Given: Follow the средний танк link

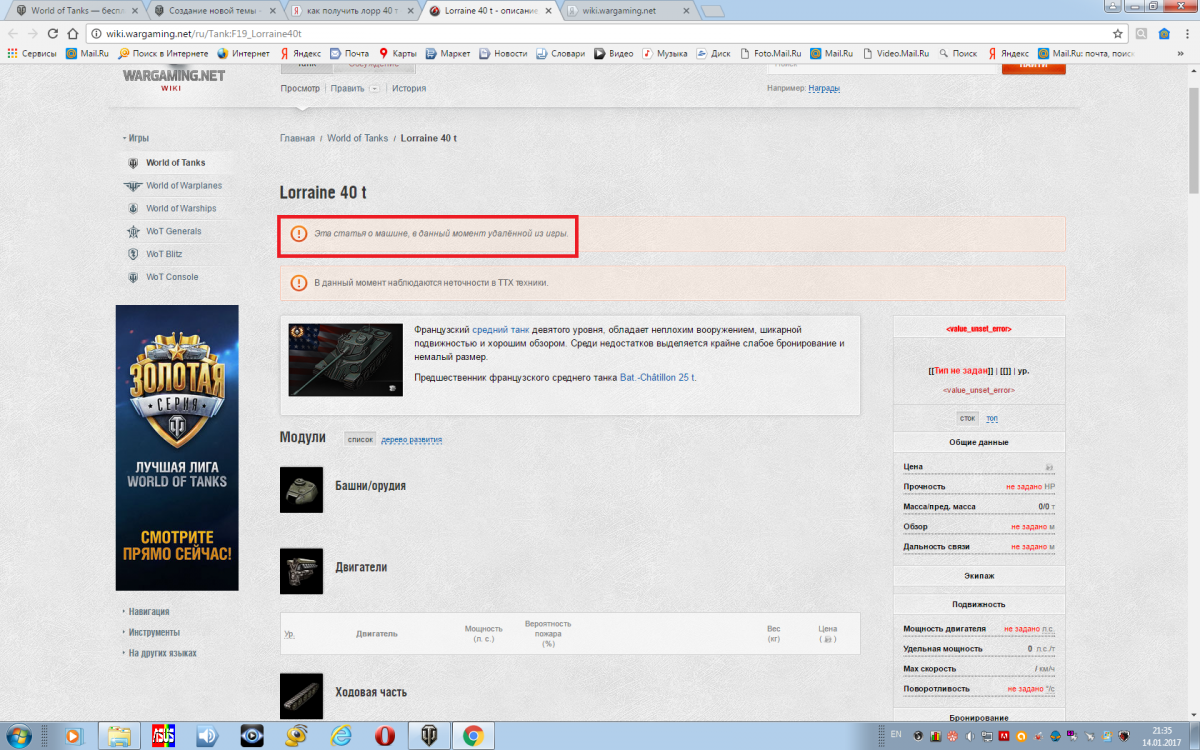Looking at the screenshot, I should 501,329.
